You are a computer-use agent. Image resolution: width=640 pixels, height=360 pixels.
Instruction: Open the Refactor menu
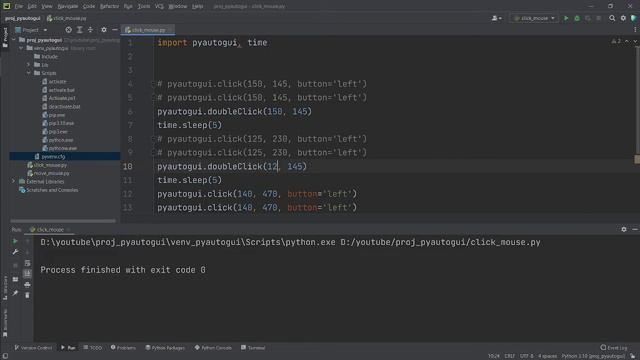(x=109, y=6)
